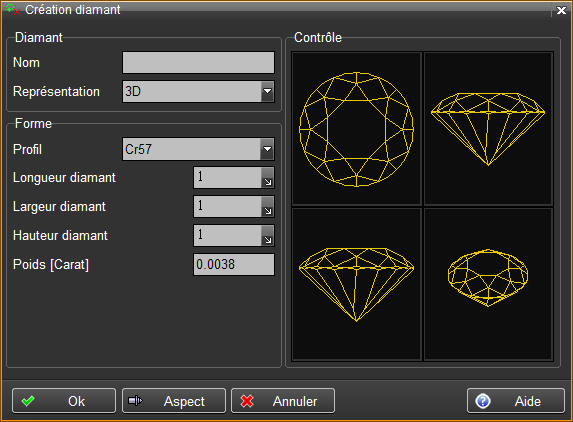This screenshot has height=422, width=573.
Task: Click the Poids [Carat] field showing 0.0038
Action: pos(234,265)
